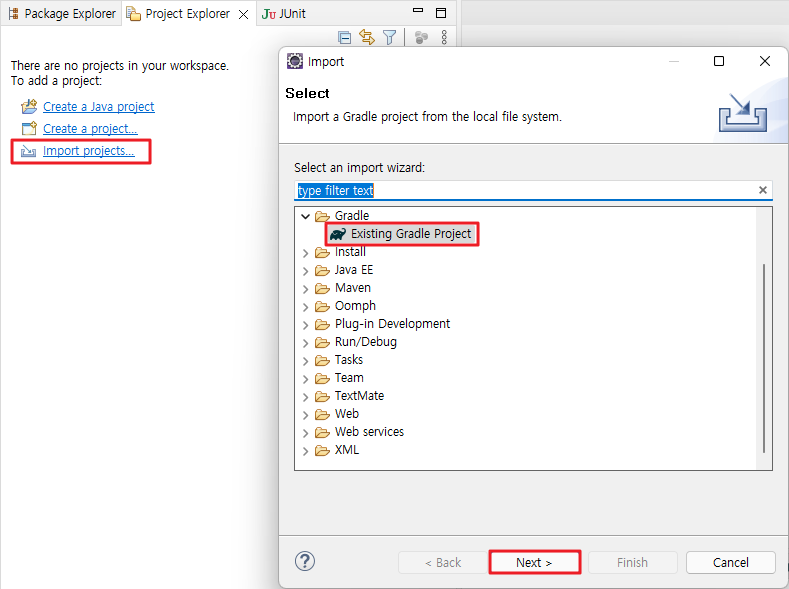The height and width of the screenshot is (589, 789).
Task: Maximize the Import dialog window
Action: click(719, 61)
